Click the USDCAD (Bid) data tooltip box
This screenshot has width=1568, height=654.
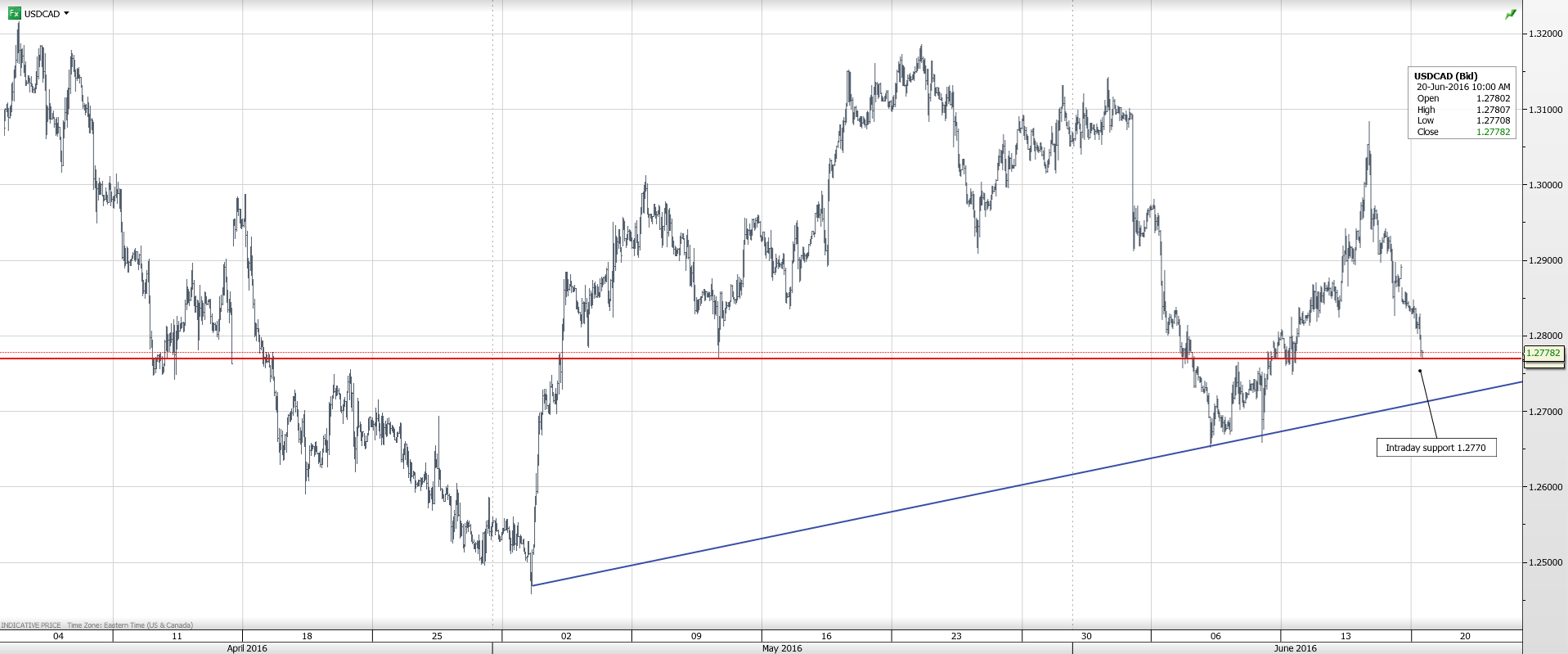coord(1462,103)
